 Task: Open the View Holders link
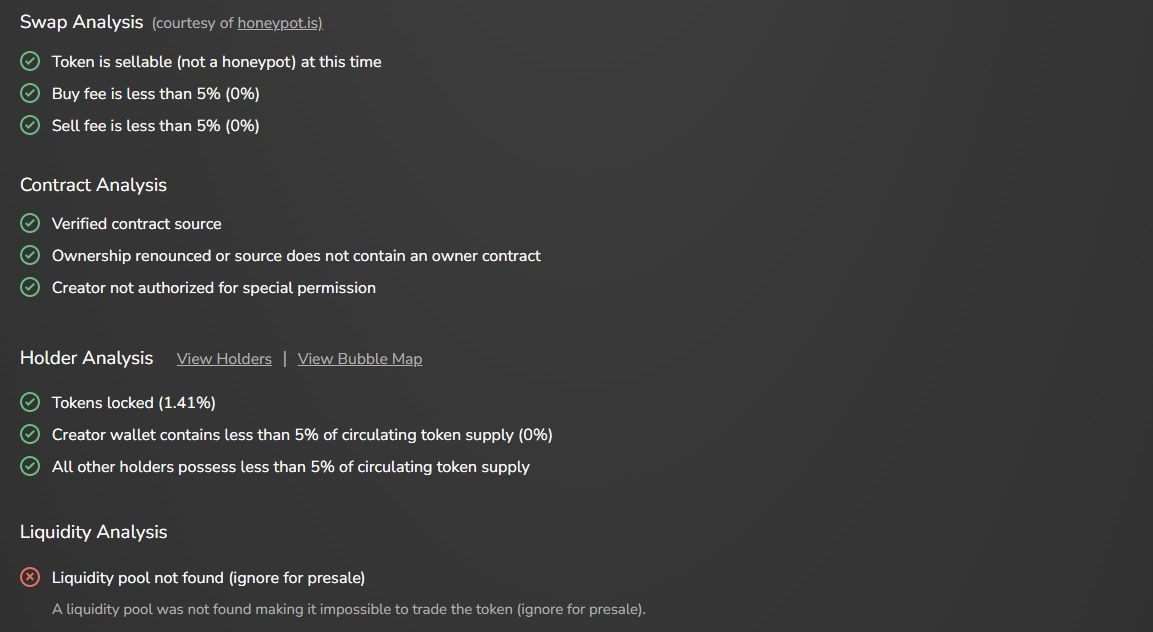(224, 359)
